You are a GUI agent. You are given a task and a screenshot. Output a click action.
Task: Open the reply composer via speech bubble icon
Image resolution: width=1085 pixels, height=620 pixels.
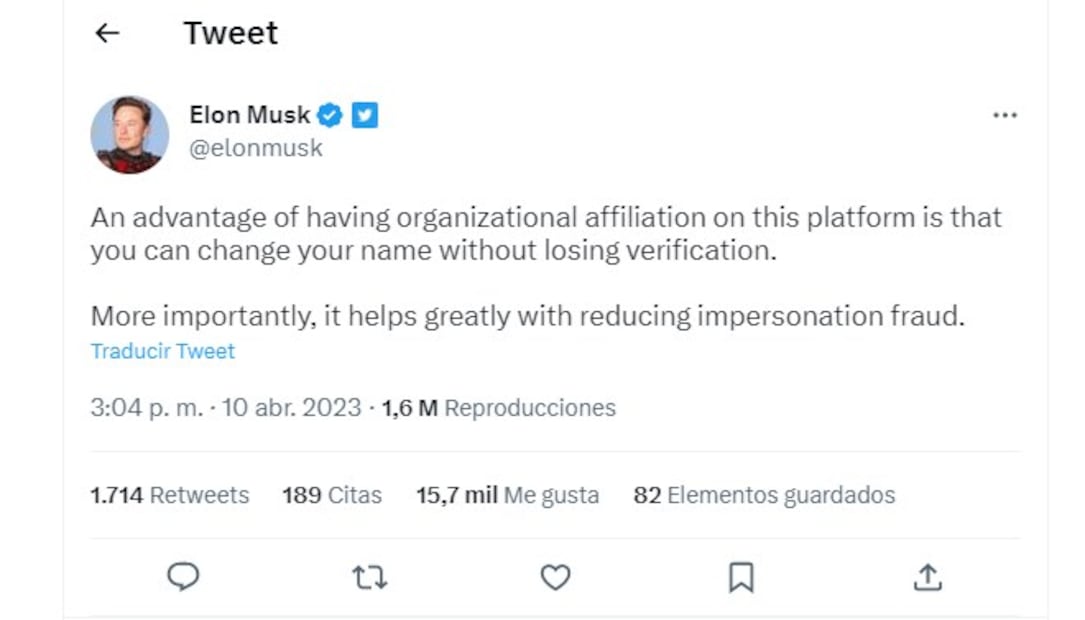pyautogui.click(x=184, y=577)
